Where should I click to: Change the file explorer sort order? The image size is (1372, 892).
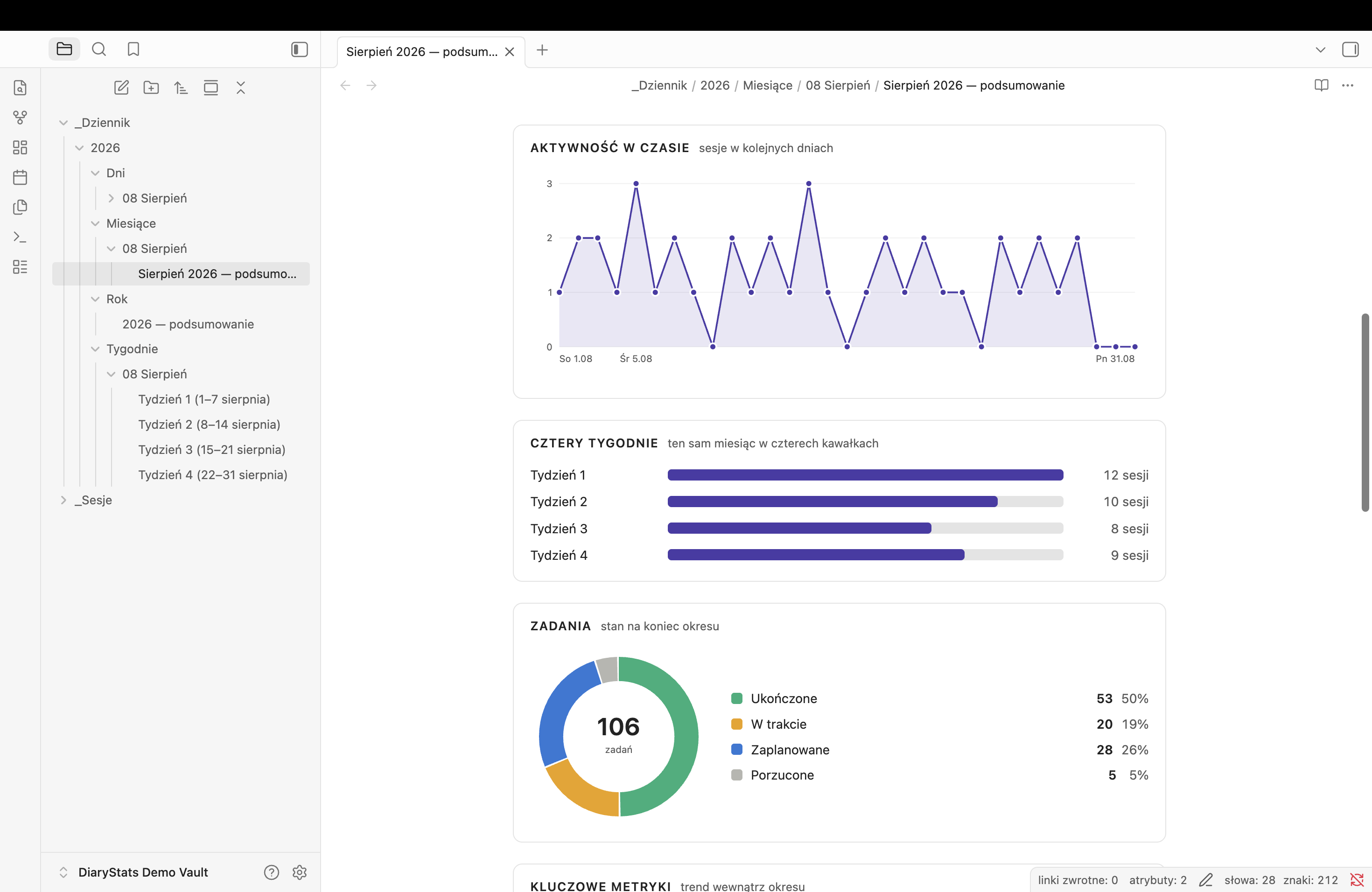(x=181, y=88)
